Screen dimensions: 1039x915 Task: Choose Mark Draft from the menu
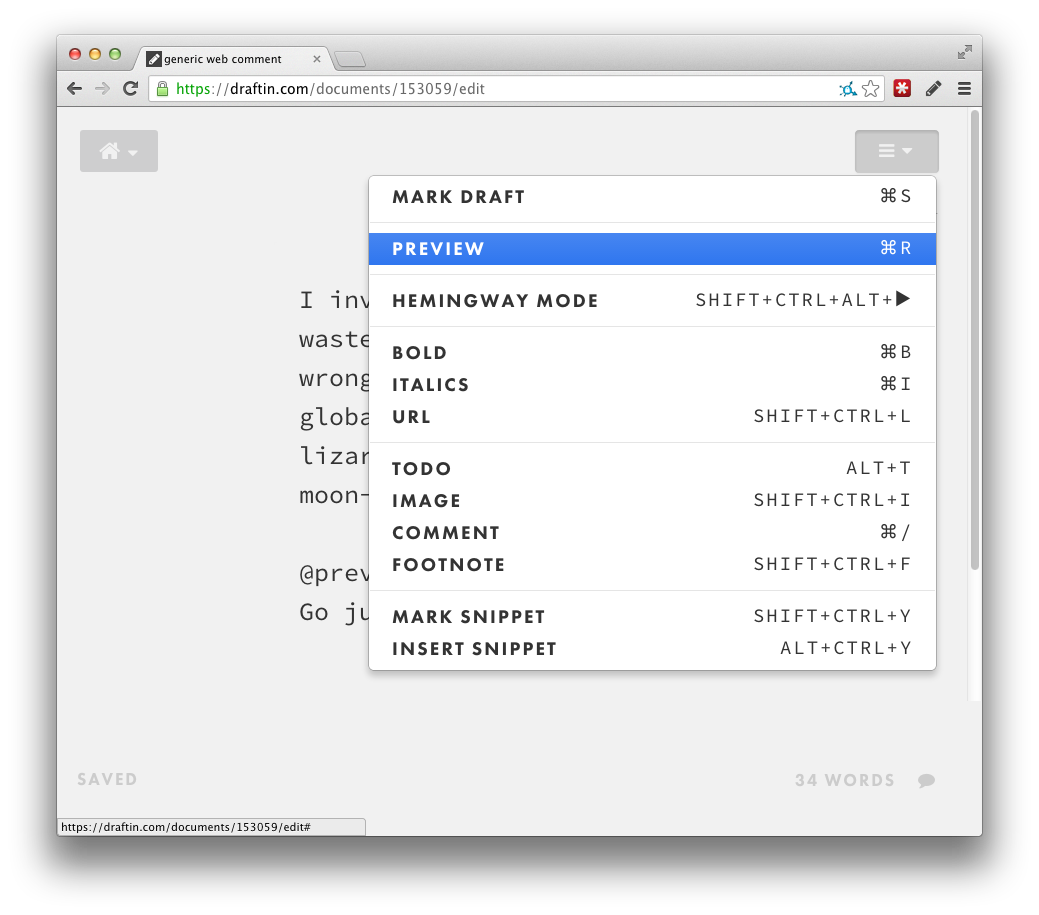pyautogui.click(x=652, y=197)
